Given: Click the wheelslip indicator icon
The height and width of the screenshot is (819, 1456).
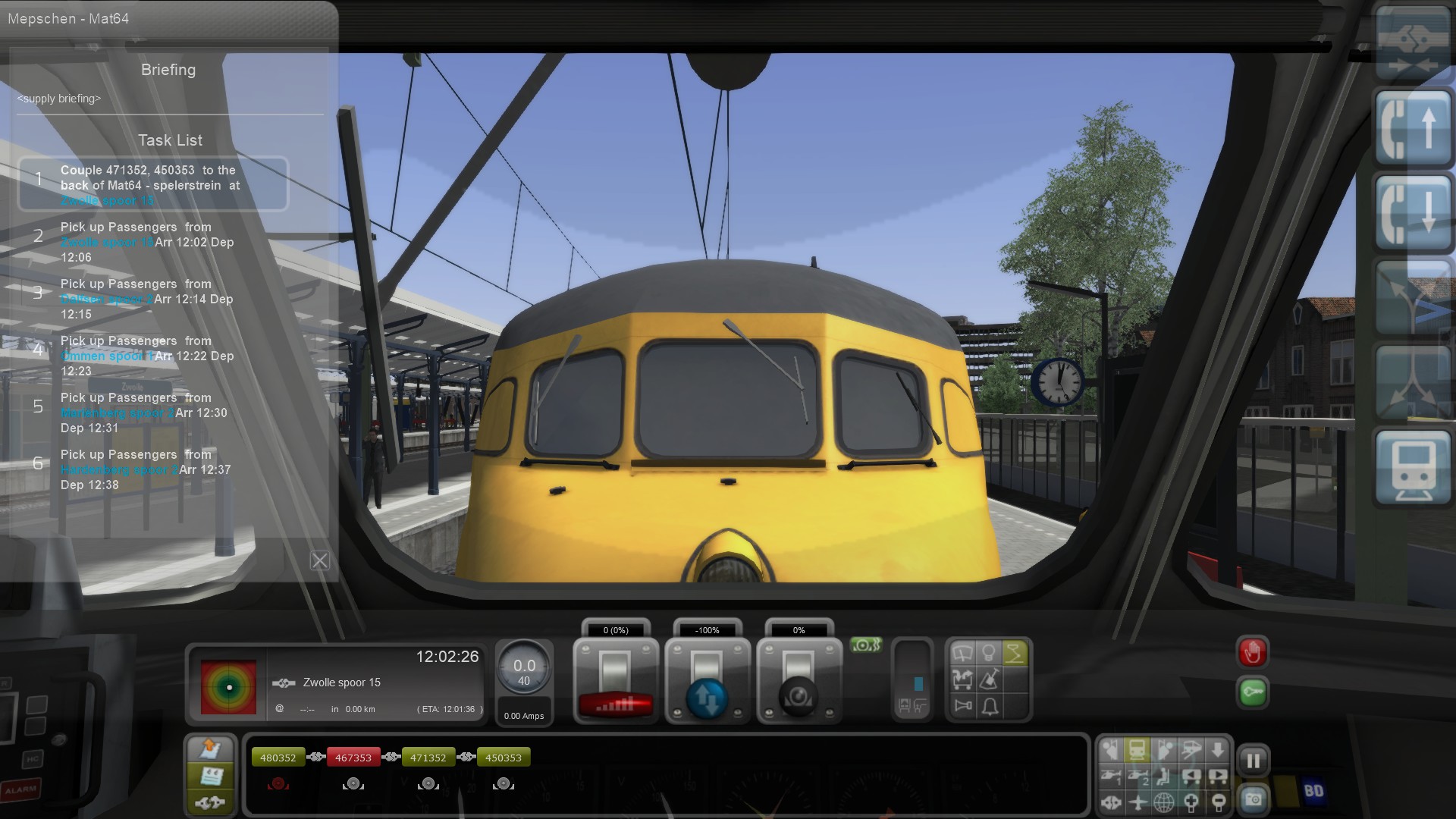Looking at the screenshot, I should (x=866, y=645).
